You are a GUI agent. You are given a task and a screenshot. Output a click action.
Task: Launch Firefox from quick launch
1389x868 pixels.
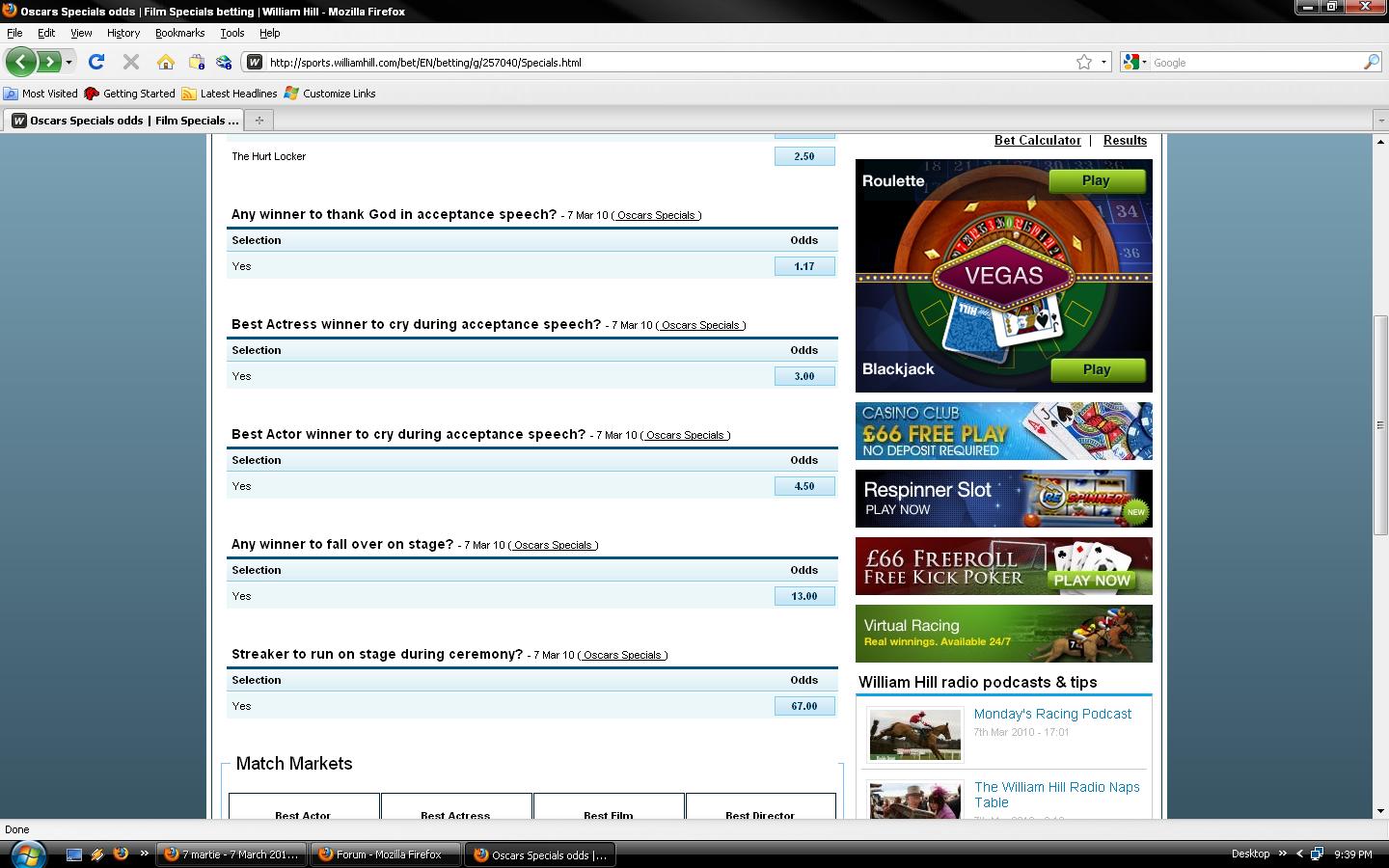121,854
